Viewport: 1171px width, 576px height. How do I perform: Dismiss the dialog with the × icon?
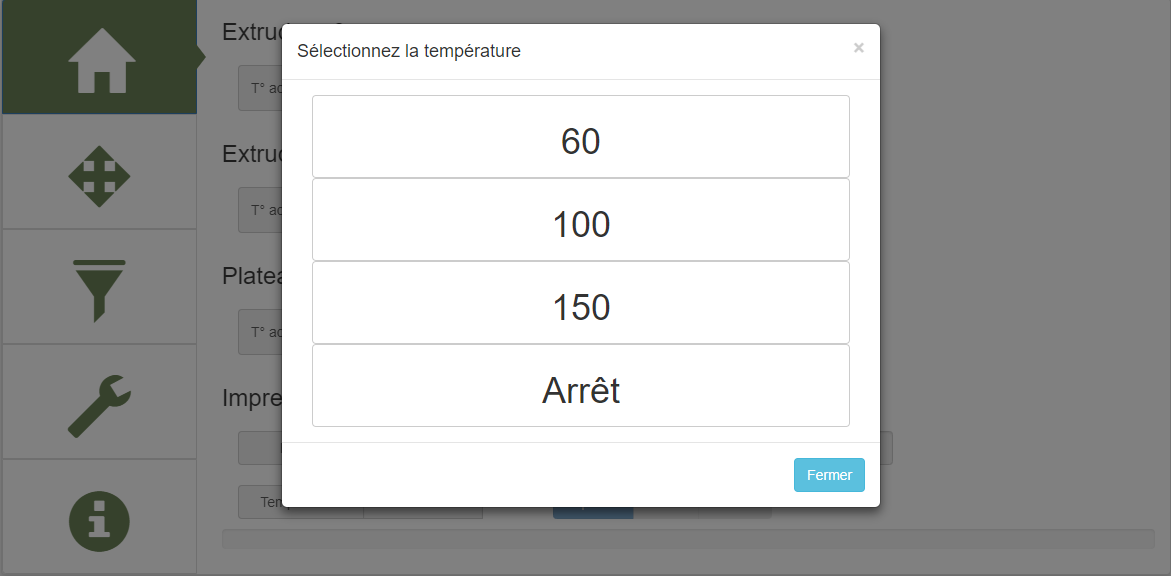[858, 48]
